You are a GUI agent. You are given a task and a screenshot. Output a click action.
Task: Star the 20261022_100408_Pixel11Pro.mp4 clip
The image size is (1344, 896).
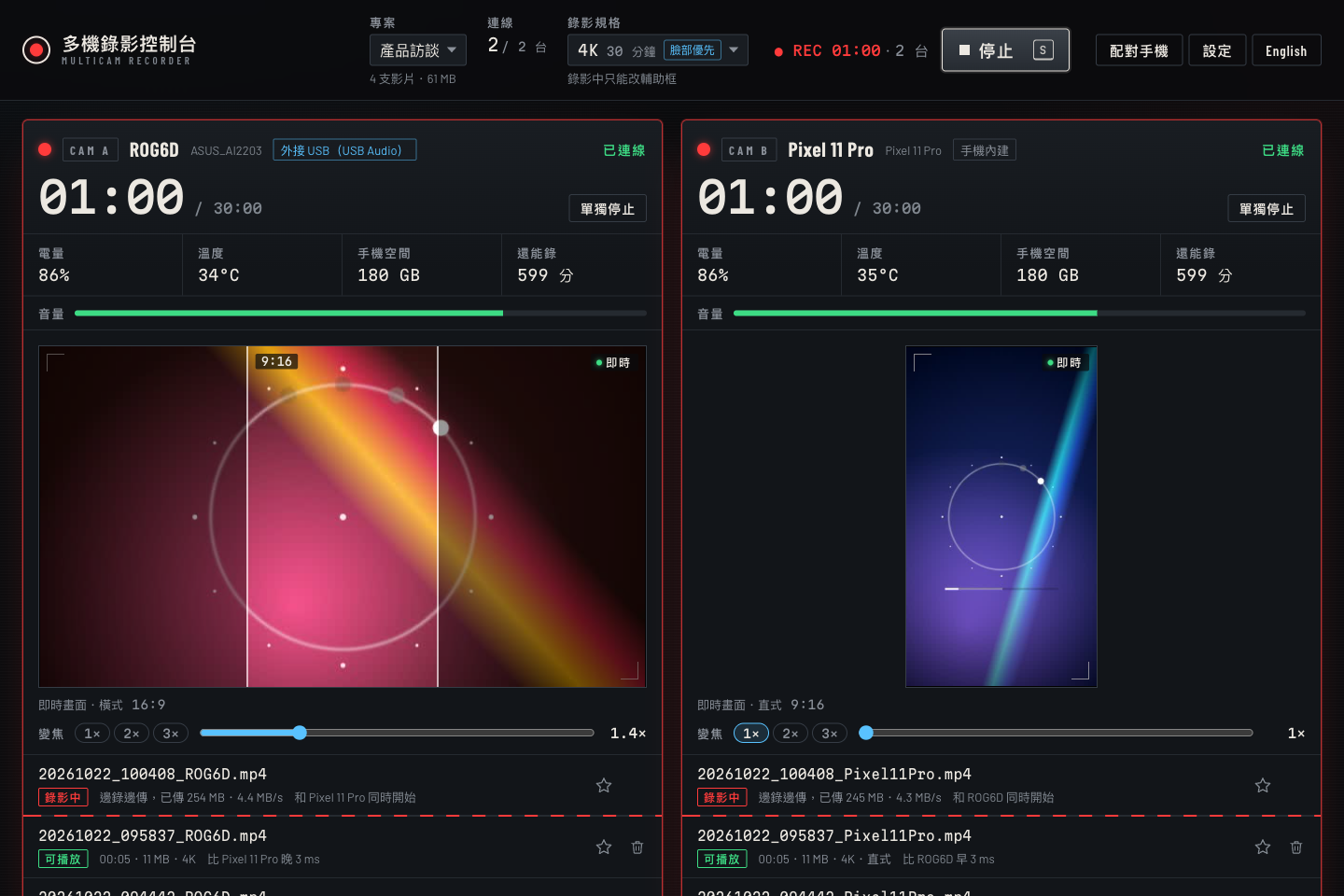[1263, 786]
